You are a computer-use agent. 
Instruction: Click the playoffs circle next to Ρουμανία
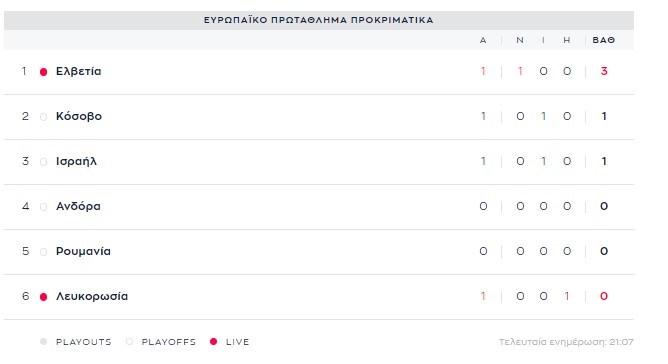click(x=43, y=252)
